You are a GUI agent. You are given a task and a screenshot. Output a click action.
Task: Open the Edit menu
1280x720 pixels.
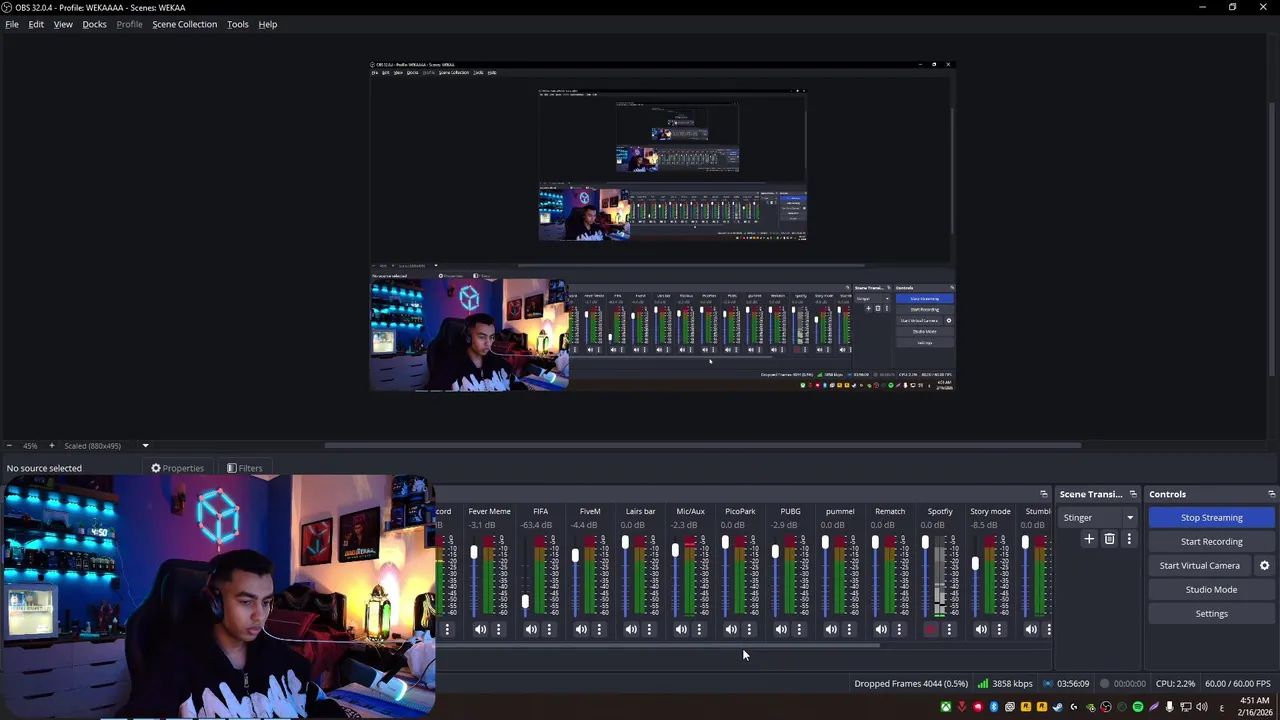(x=36, y=24)
